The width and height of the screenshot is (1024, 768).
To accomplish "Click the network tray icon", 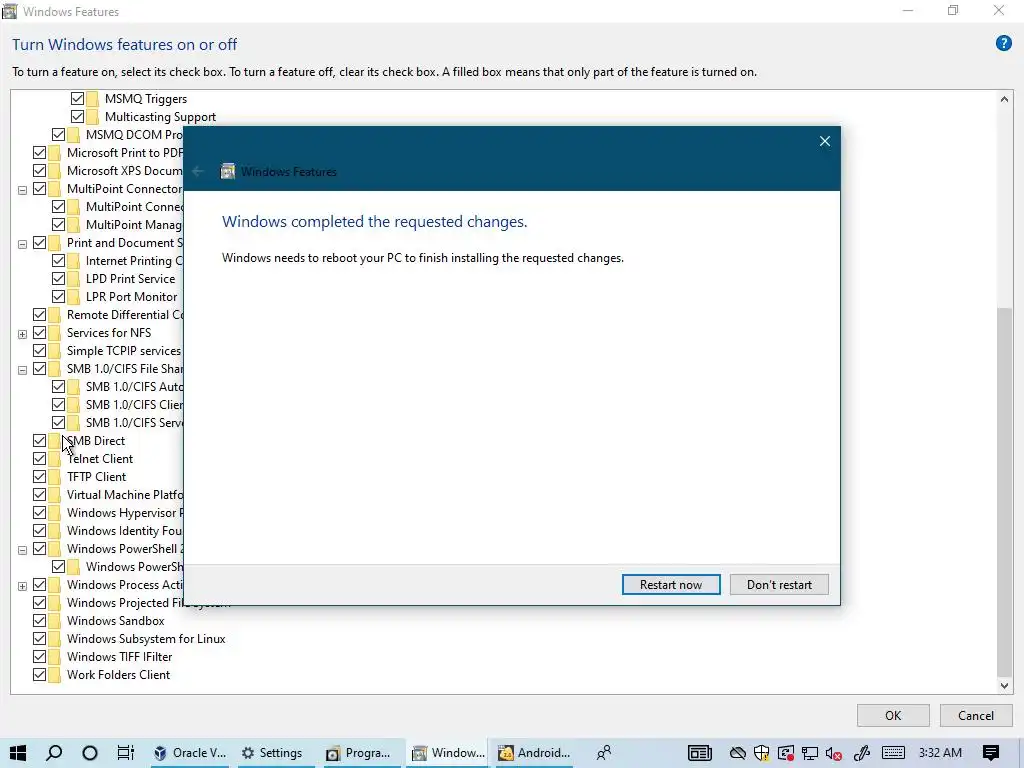I will [810, 753].
